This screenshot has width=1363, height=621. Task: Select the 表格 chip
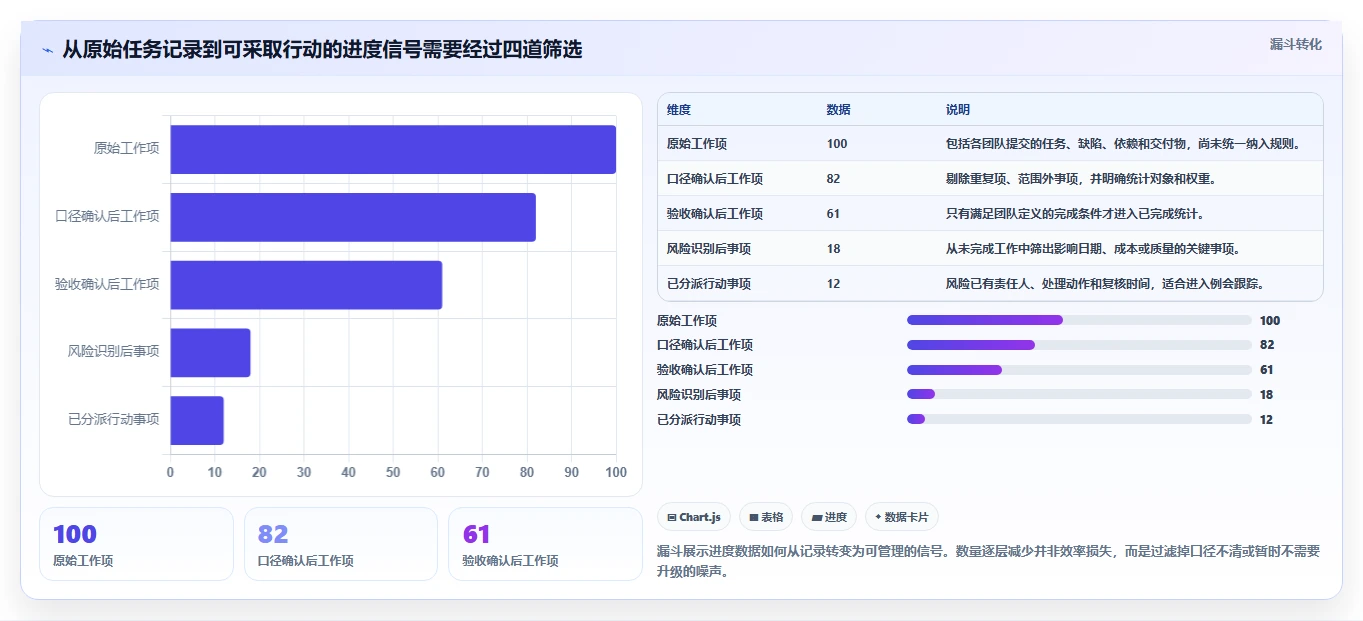click(766, 517)
